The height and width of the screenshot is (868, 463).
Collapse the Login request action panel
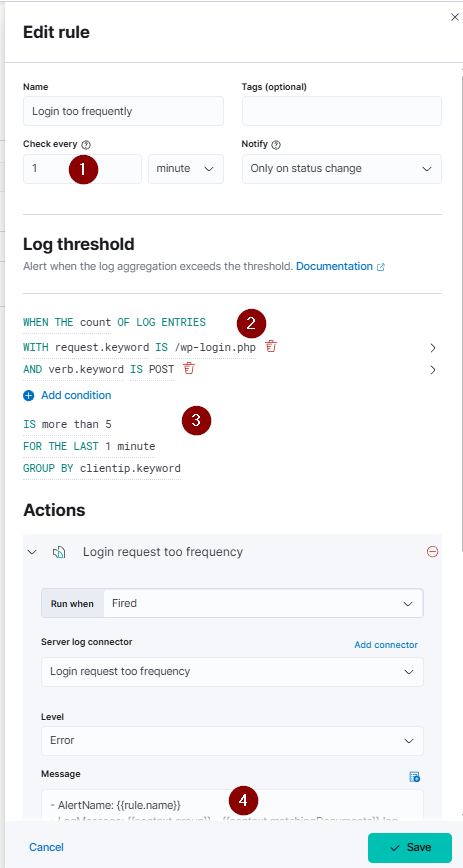pos(32,552)
